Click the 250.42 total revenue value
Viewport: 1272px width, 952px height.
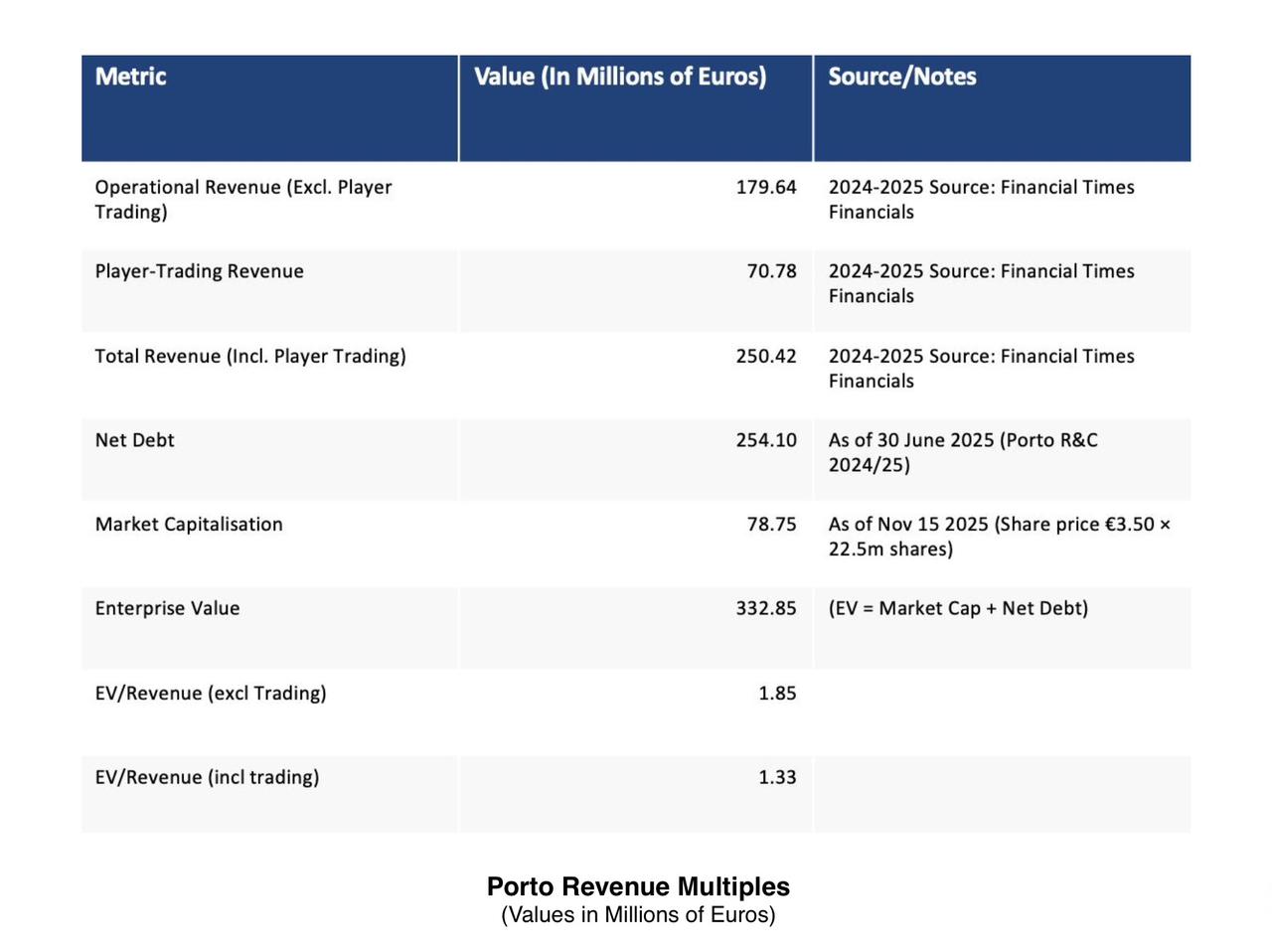pos(765,356)
